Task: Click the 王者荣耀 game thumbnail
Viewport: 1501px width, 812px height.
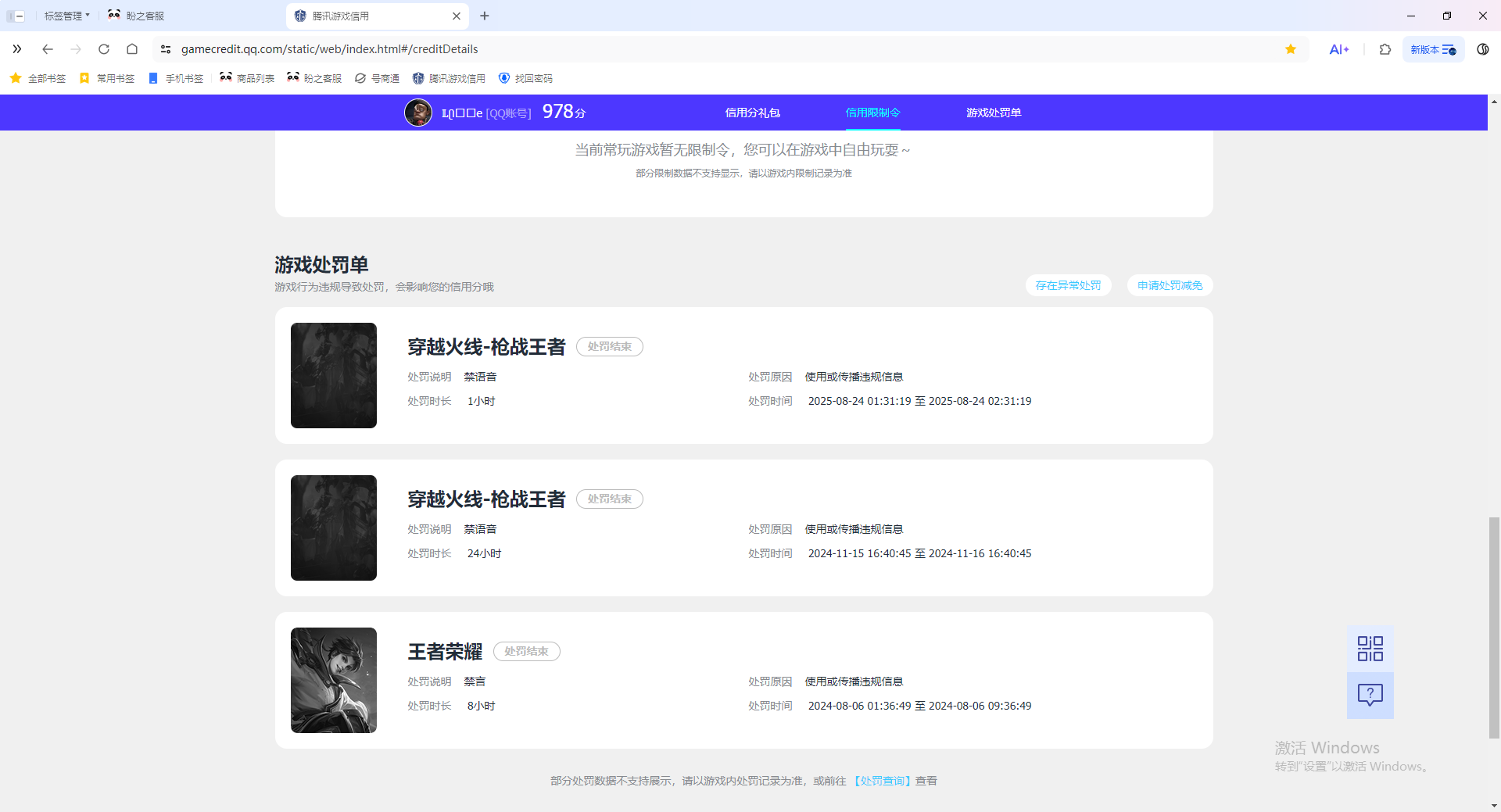Action: (333, 680)
